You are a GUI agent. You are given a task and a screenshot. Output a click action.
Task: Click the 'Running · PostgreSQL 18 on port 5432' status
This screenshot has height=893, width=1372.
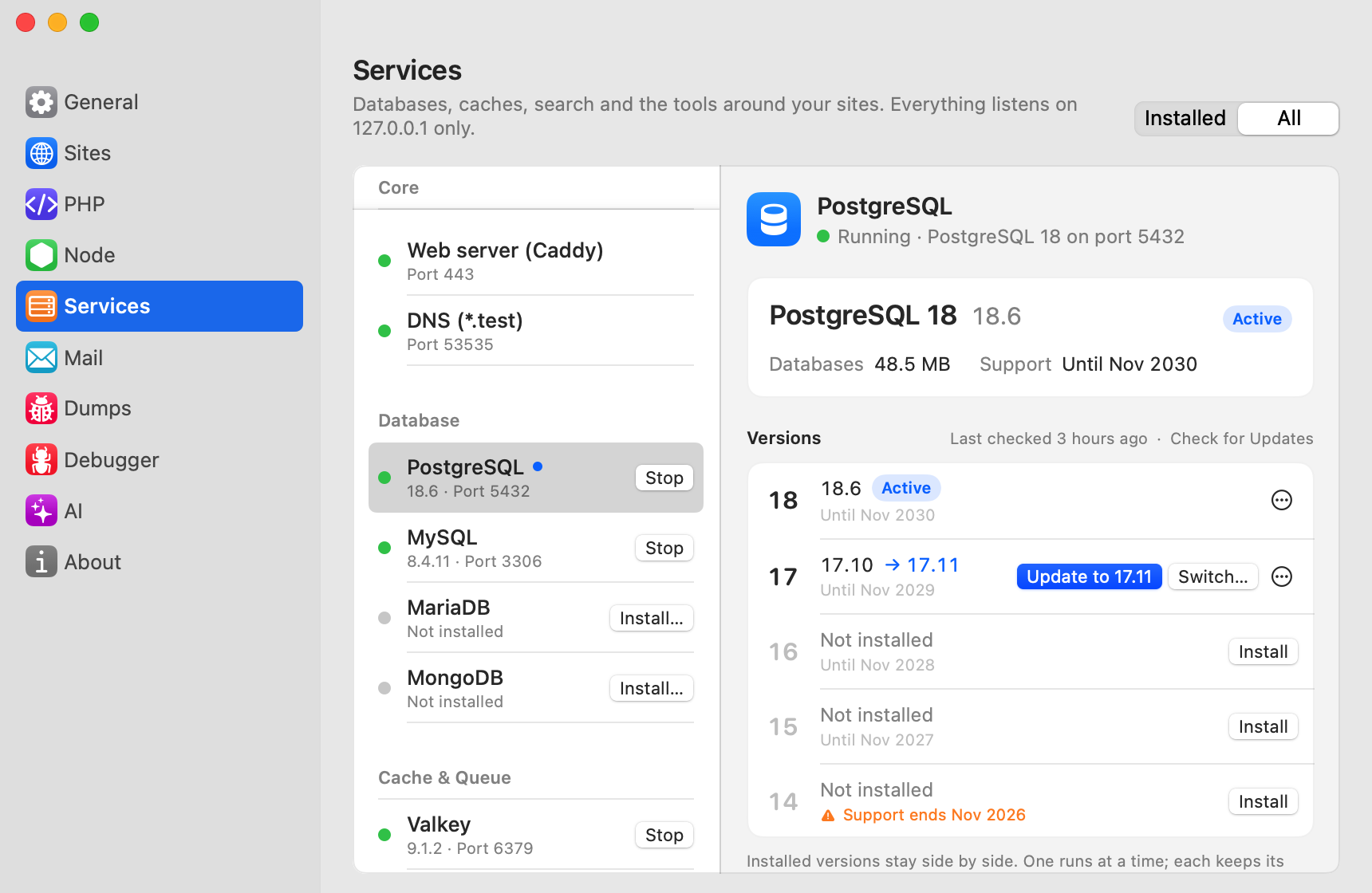tap(1011, 237)
